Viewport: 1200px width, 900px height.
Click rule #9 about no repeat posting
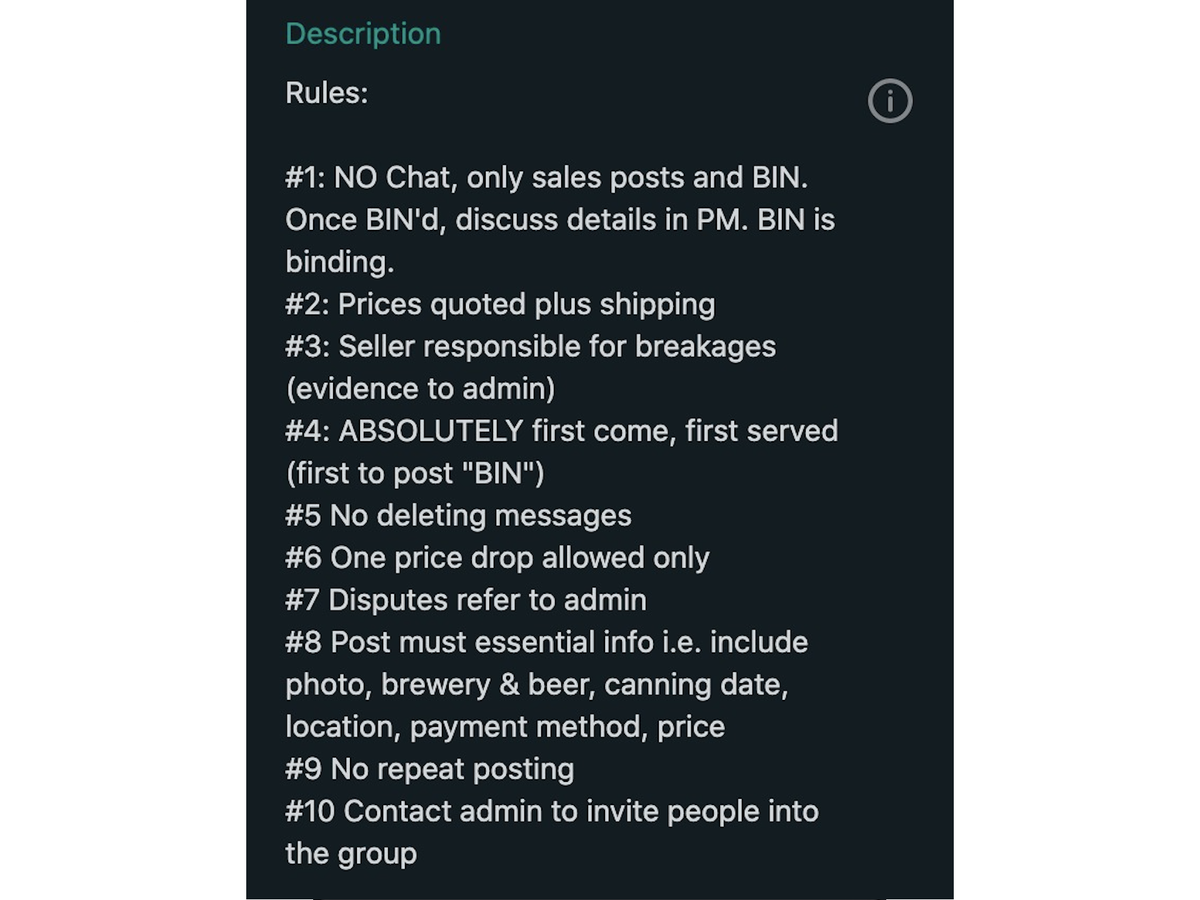(430, 768)
